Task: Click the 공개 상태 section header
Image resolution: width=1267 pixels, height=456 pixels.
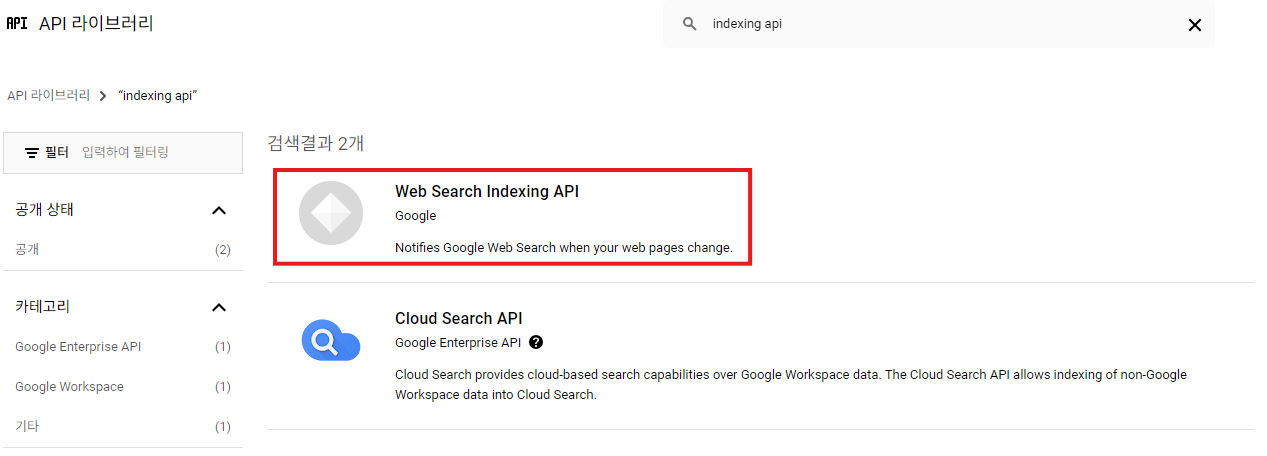Action: point(45,210)
